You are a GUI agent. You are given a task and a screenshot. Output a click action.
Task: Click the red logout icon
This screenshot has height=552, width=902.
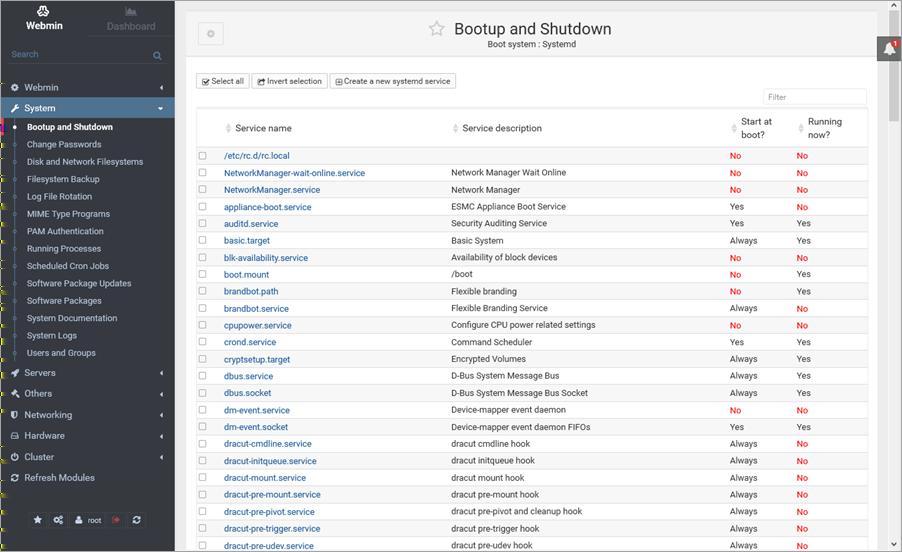(116, 520)
